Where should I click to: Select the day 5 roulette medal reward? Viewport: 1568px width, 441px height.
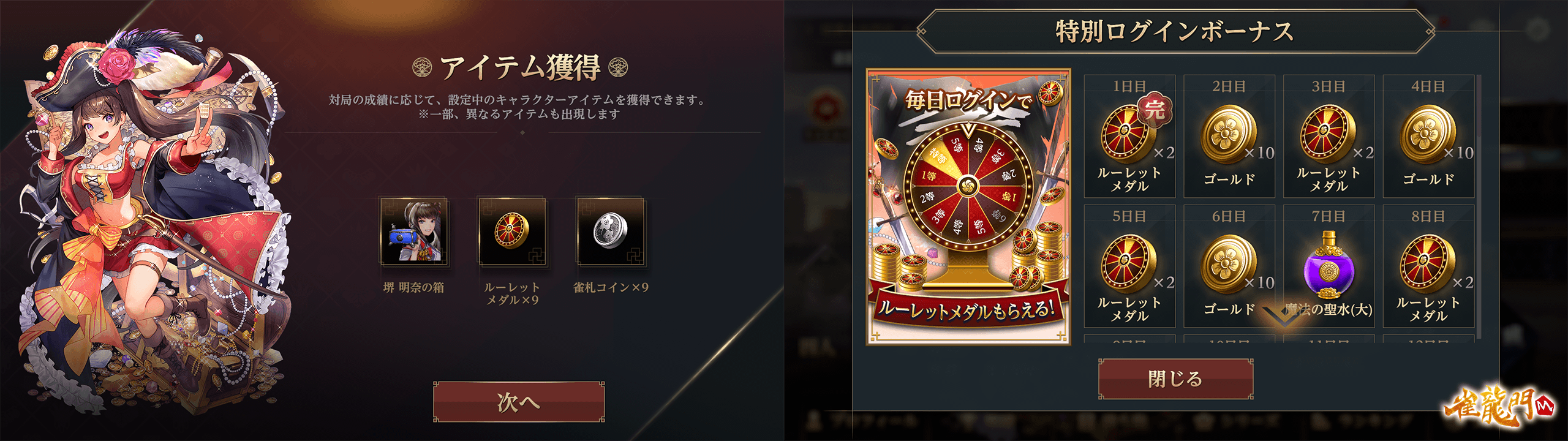[x=1129, y=266]
